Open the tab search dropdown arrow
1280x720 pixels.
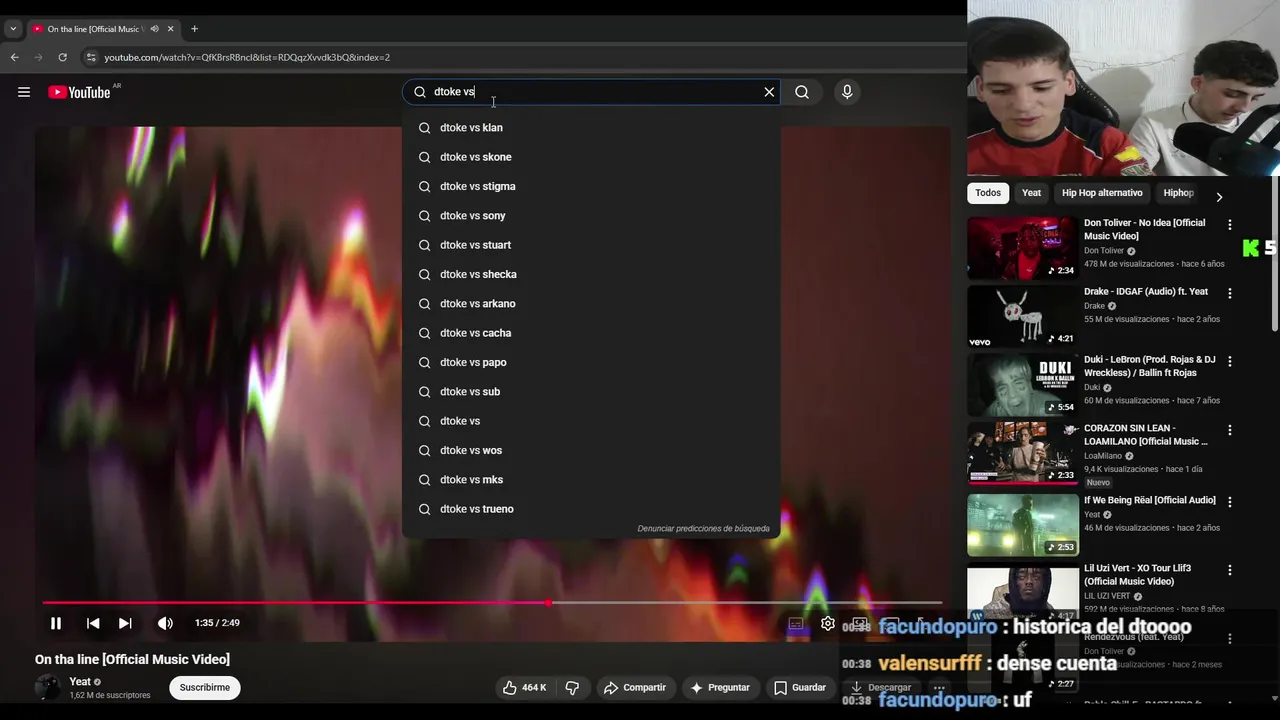pyautogui.click(x=13, y=29)
